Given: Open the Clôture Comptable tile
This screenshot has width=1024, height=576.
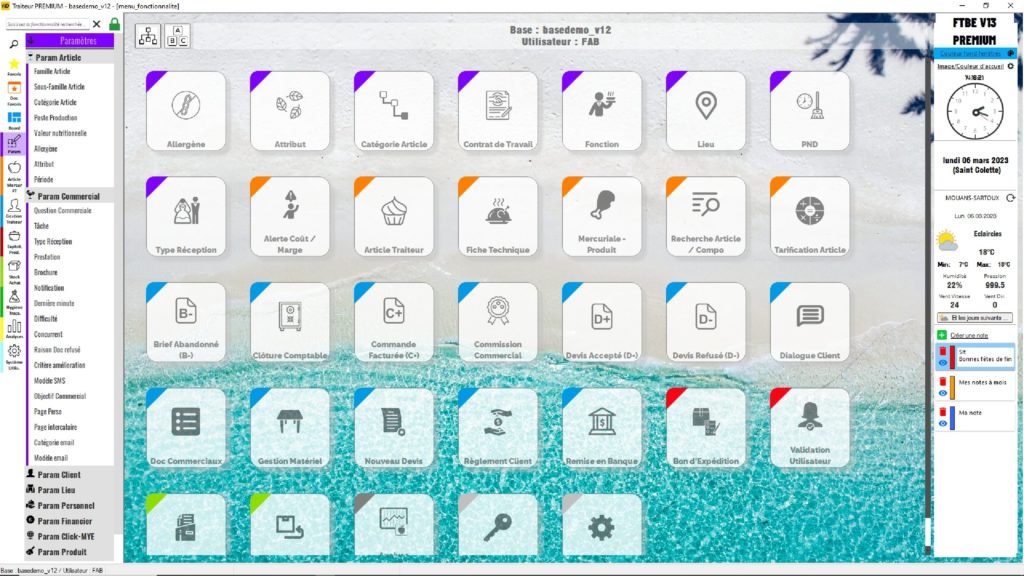Looking at the screenshot, I should coord(290,323).
